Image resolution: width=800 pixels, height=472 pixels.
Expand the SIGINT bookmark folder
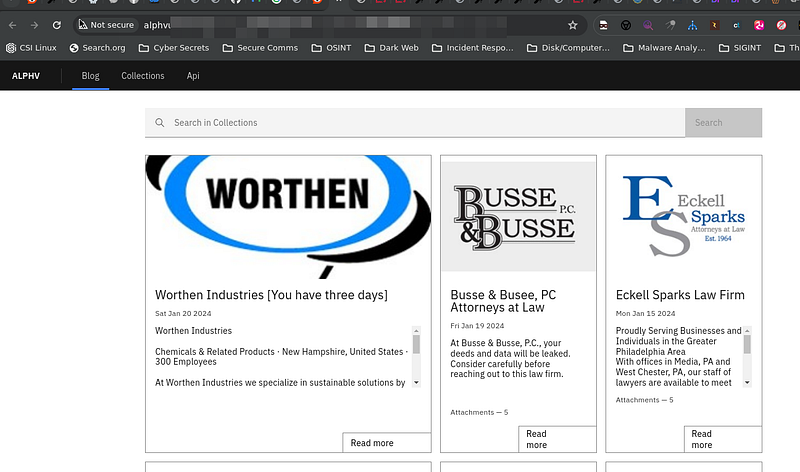point(740,48)
